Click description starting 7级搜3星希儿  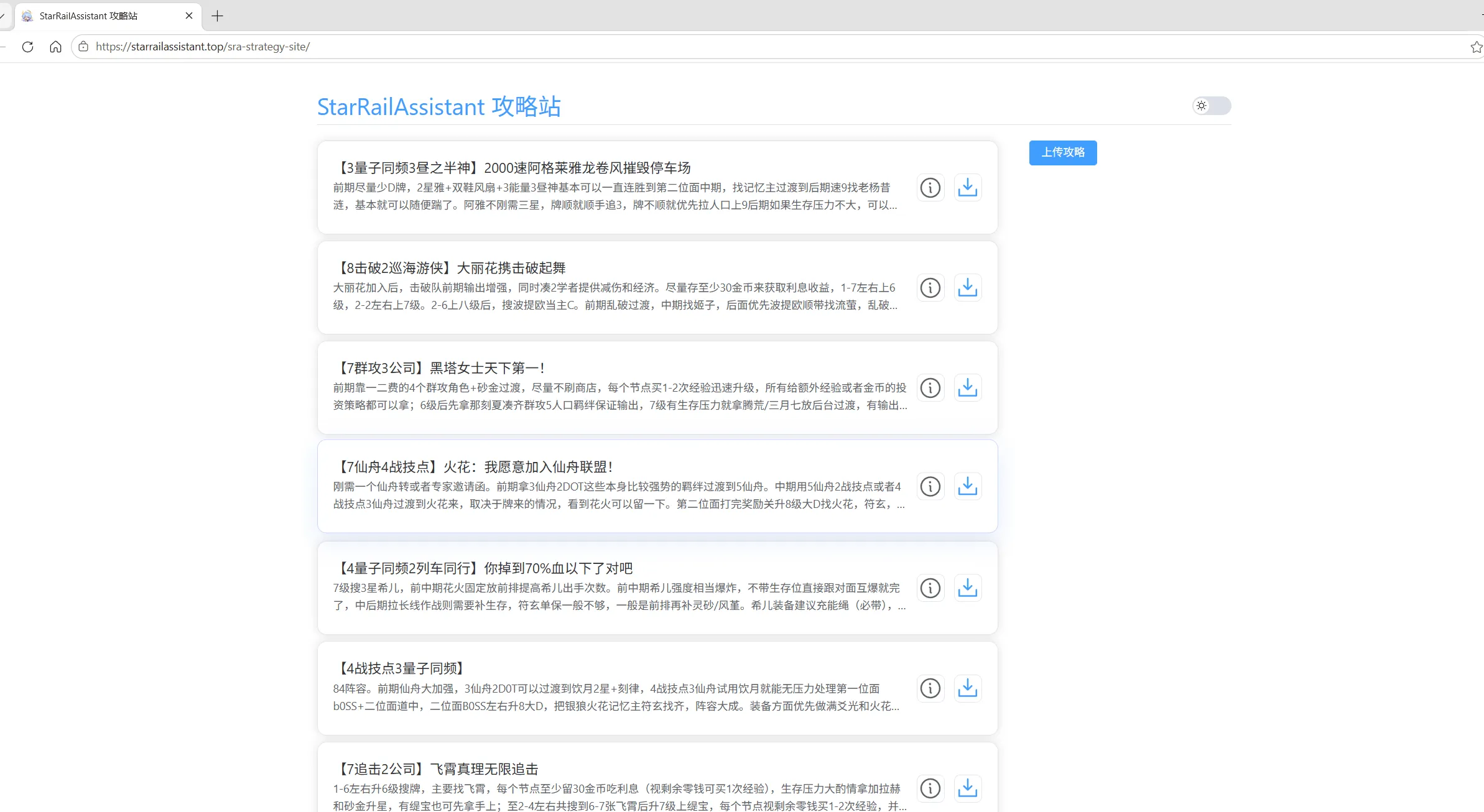(x=619, y=597)
